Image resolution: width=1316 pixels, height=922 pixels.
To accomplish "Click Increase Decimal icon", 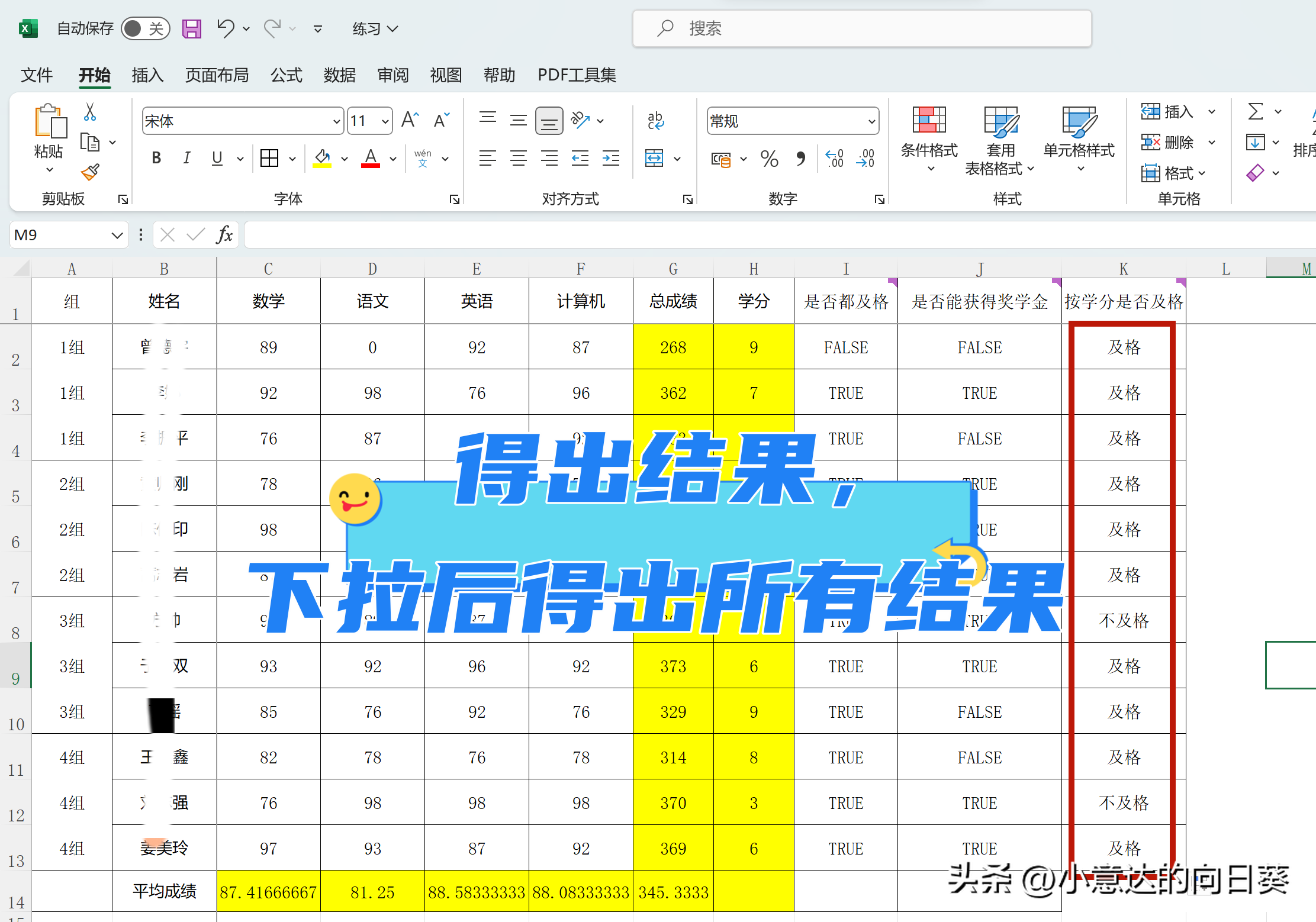I will (834, 159).
